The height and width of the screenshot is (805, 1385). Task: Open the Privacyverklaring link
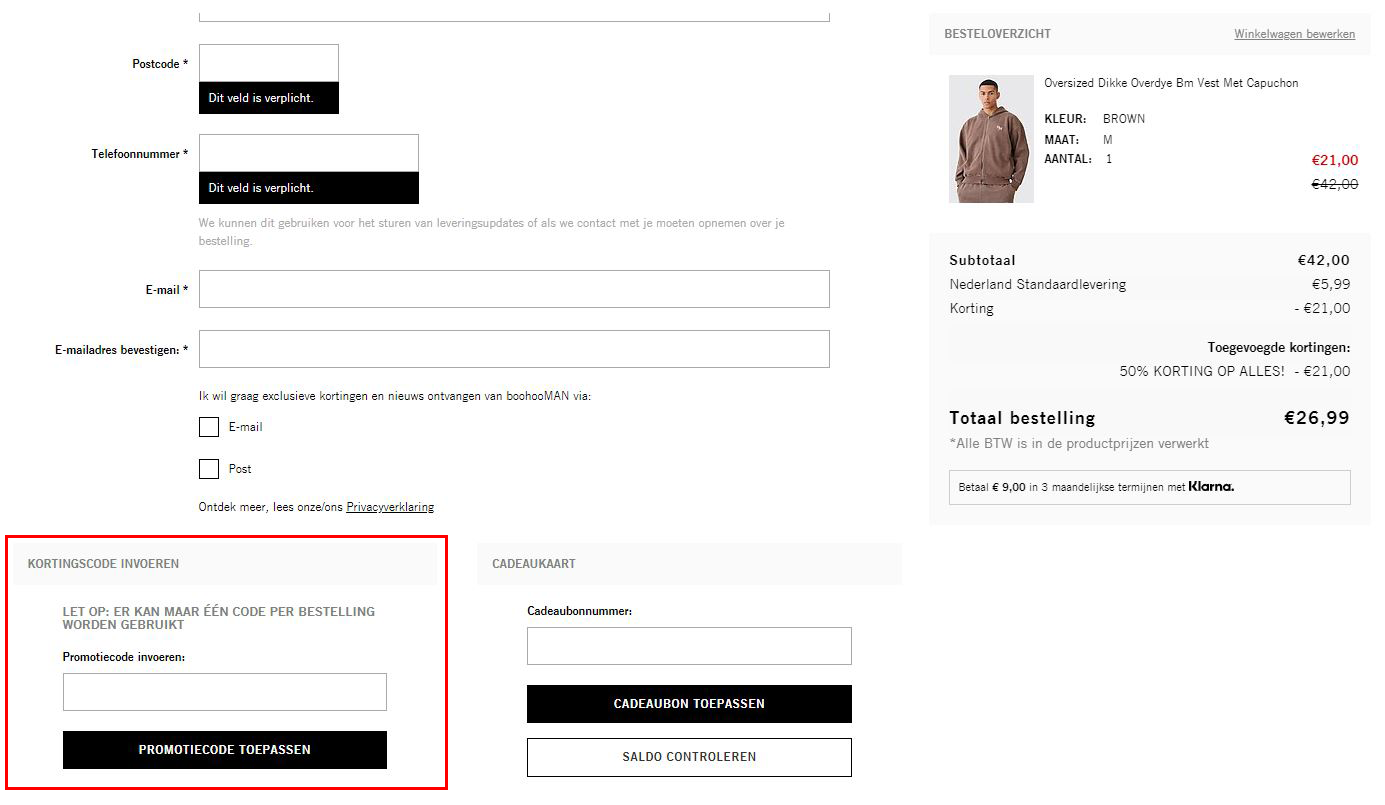[x=389, y=507]
